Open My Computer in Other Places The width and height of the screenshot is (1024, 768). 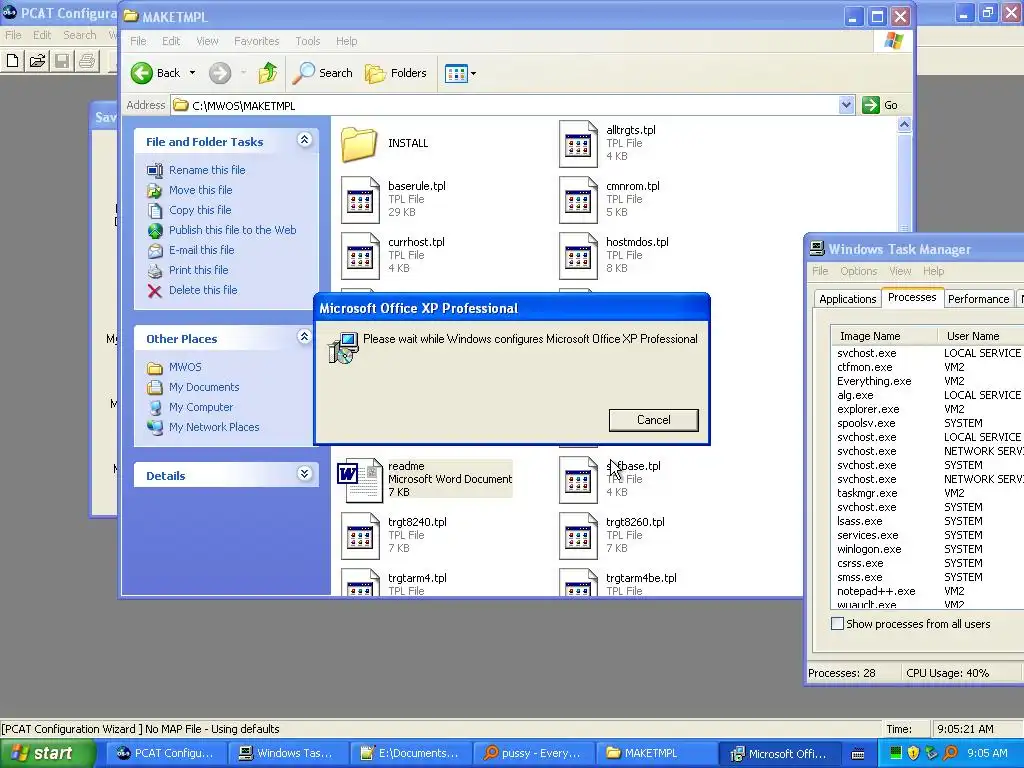200,408
